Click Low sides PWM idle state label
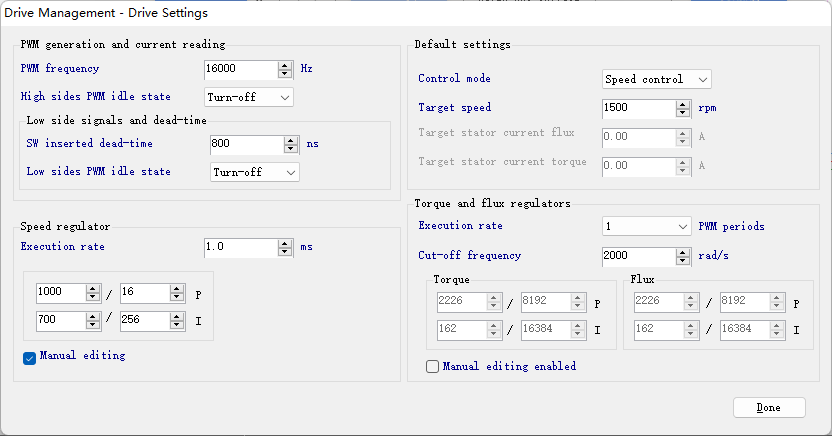 pos(99,171)
